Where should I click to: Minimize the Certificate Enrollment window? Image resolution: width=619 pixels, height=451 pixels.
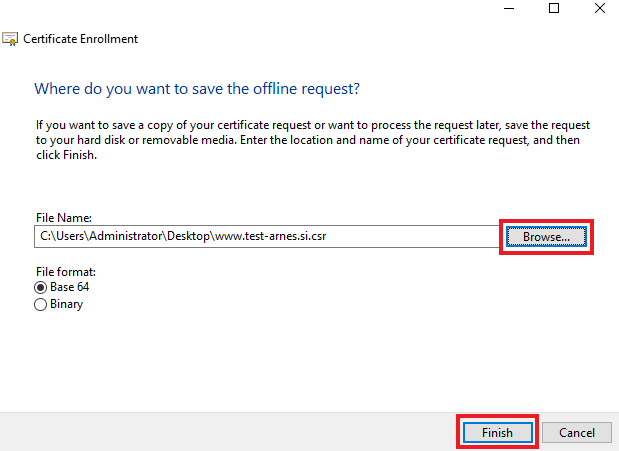509,8
